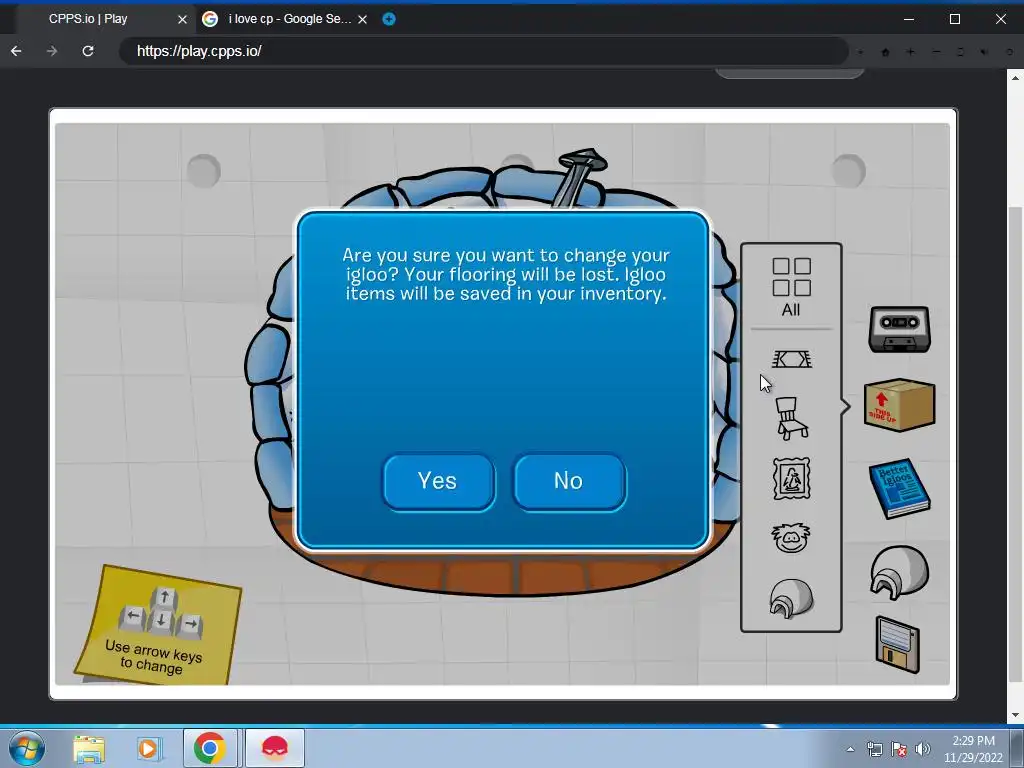
Task: Reload the current page
Action: (88, 51)
